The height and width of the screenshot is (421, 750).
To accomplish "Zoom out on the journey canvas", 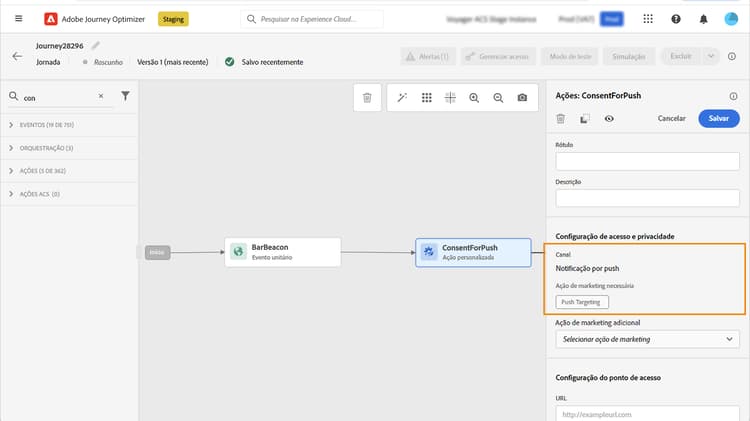I will point(498,97).
